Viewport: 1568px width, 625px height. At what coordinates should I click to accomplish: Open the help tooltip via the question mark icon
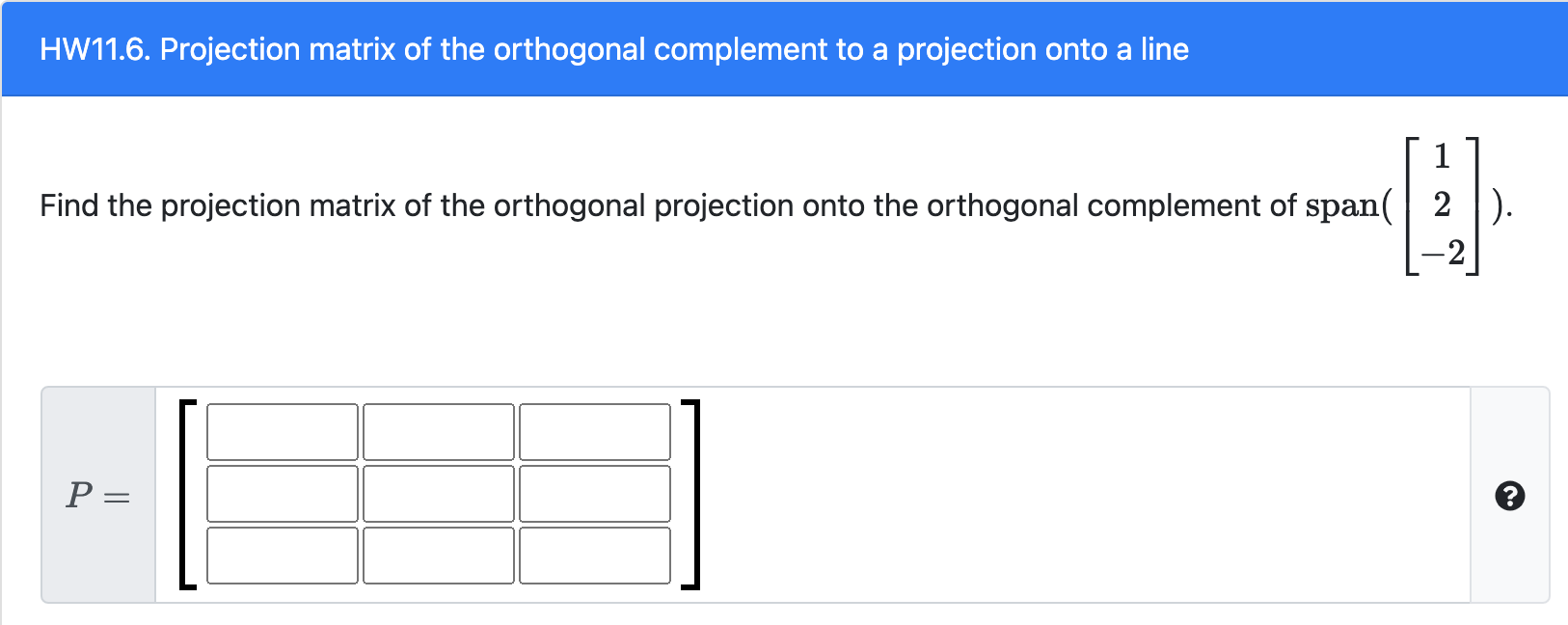[1509, 496]
